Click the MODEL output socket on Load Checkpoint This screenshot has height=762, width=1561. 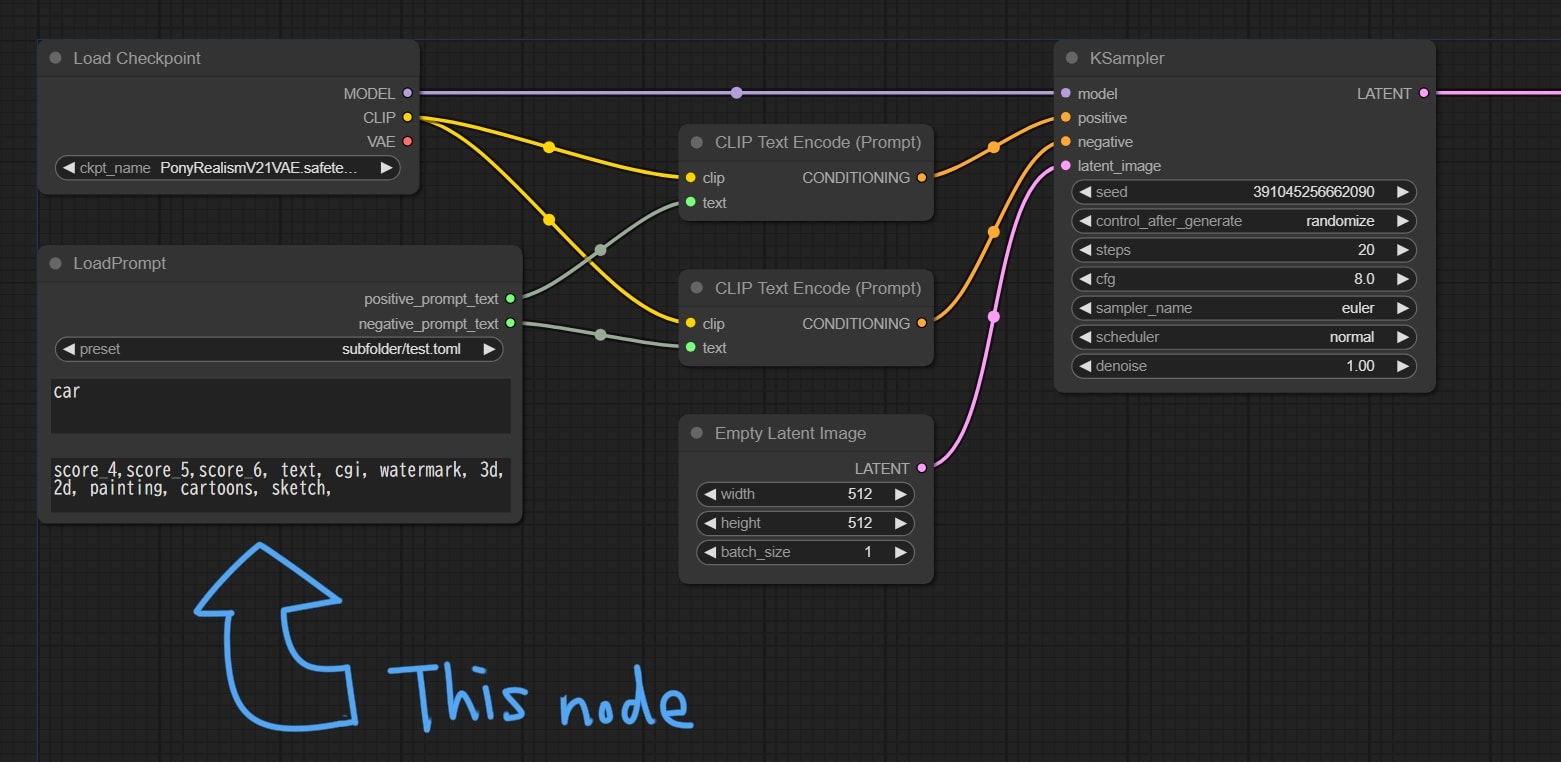pos(407,93)
